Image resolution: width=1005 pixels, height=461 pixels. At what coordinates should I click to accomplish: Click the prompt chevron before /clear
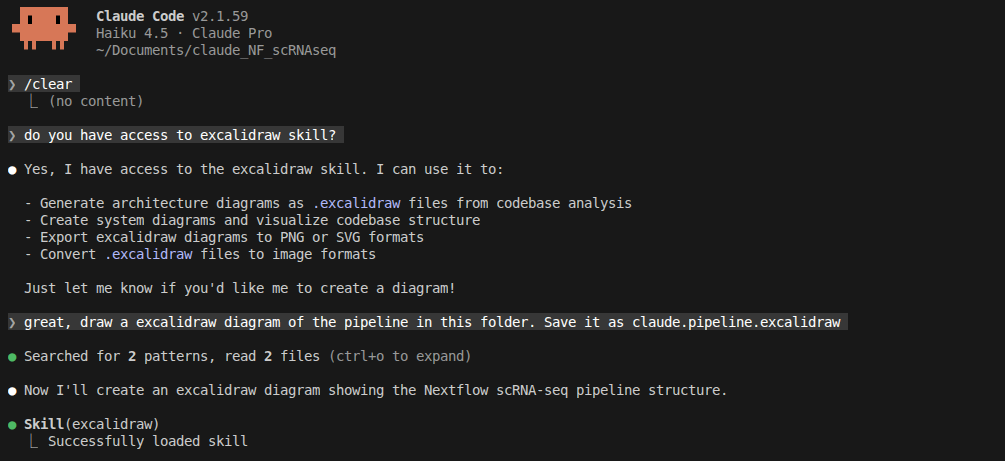[x=12, y=84]
